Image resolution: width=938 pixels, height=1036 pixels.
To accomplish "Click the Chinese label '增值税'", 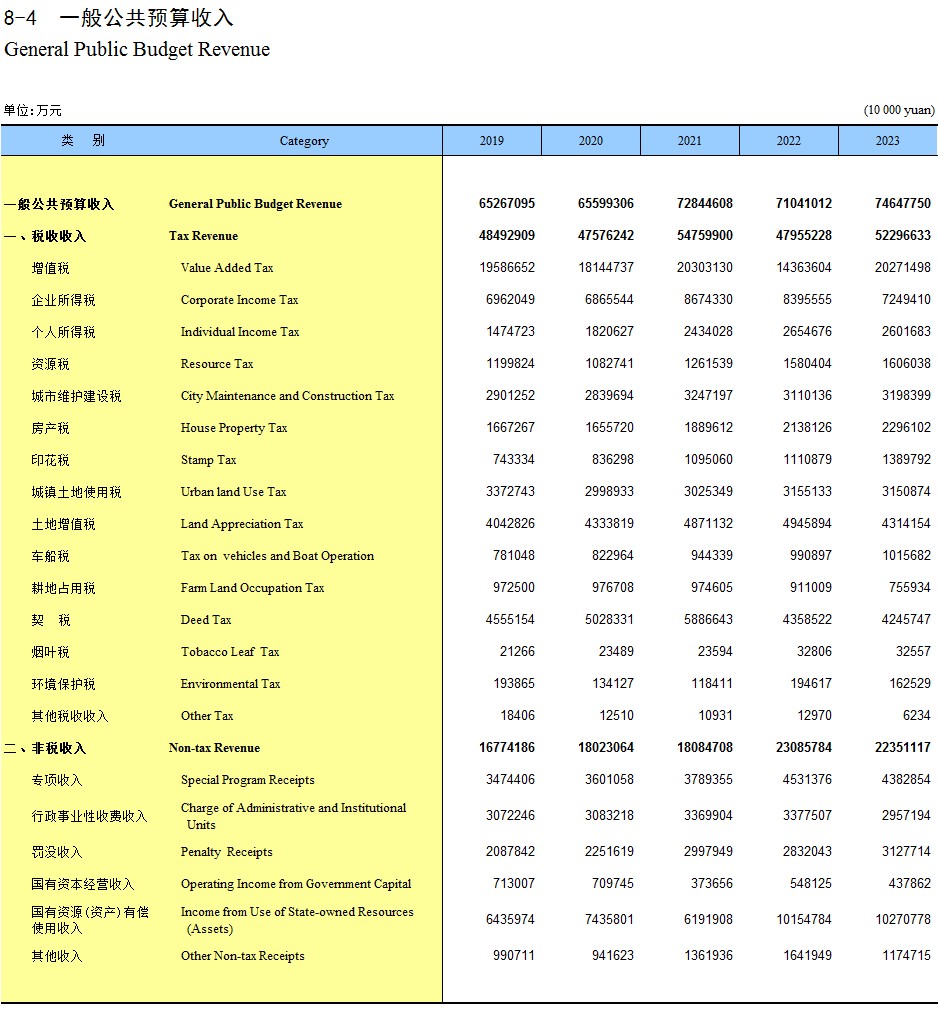I will pos(50,268).
